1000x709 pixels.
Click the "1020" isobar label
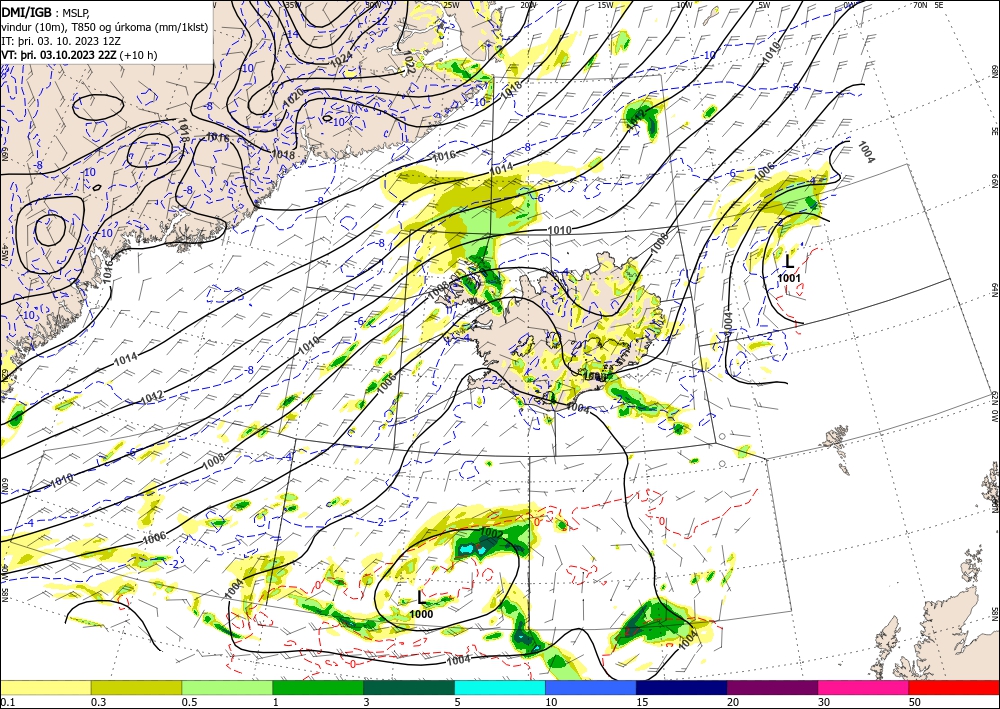click(x=293, y=97)
